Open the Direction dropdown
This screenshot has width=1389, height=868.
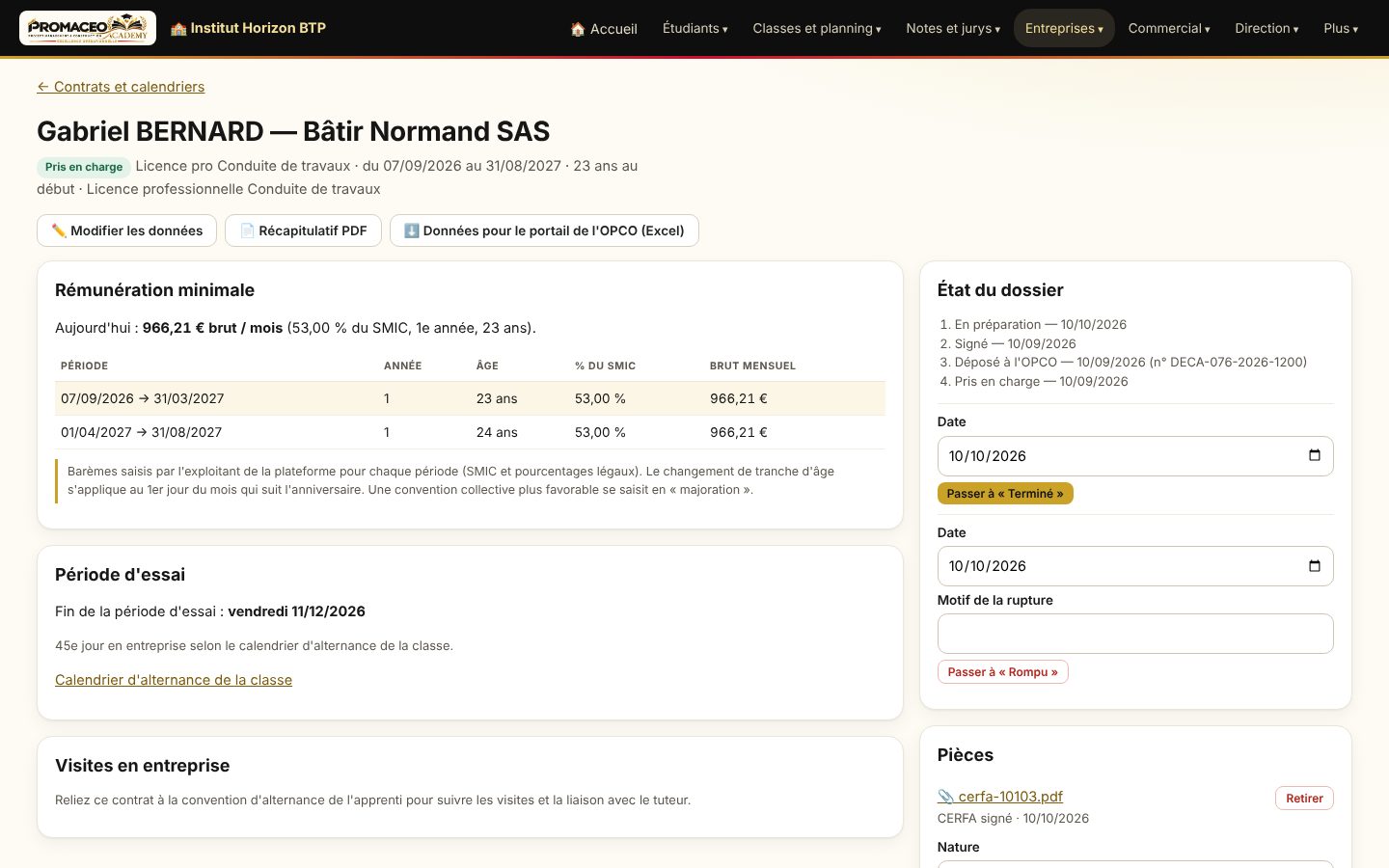click(x=1266, y=28)
